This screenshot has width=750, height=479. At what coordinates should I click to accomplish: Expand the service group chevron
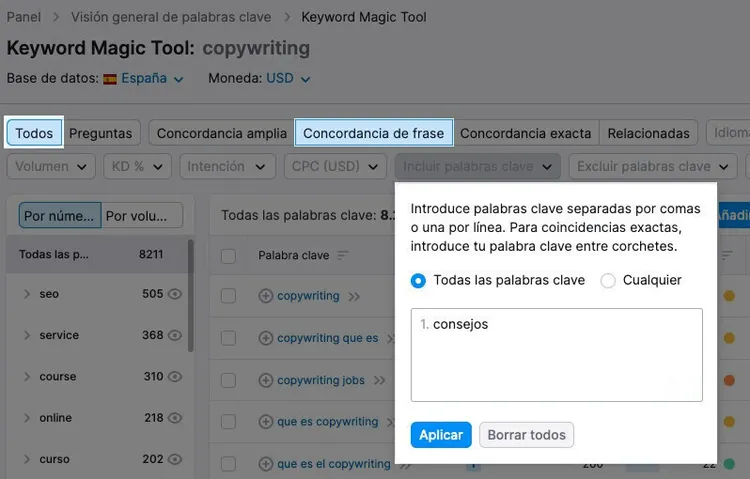click(x=27, y=335)
